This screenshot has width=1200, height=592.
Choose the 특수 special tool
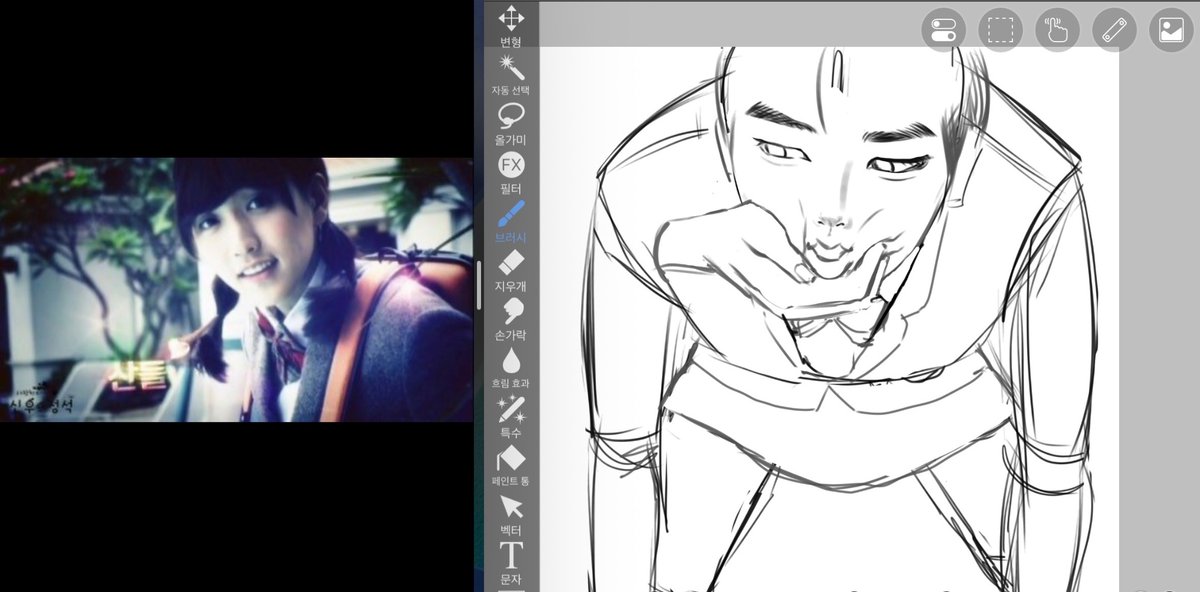(x=511, y=417)
